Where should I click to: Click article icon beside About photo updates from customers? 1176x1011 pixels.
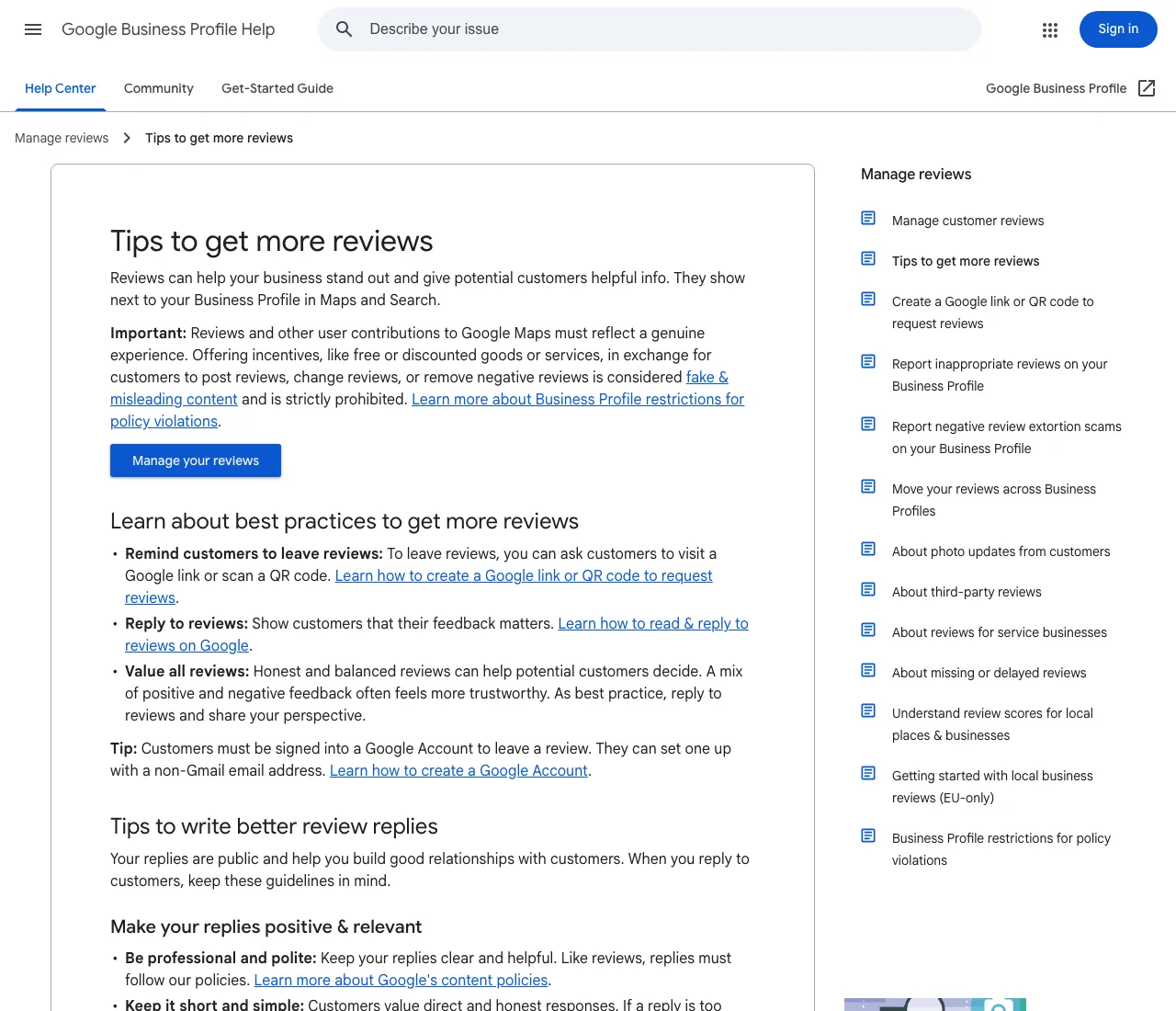[868, 550]
